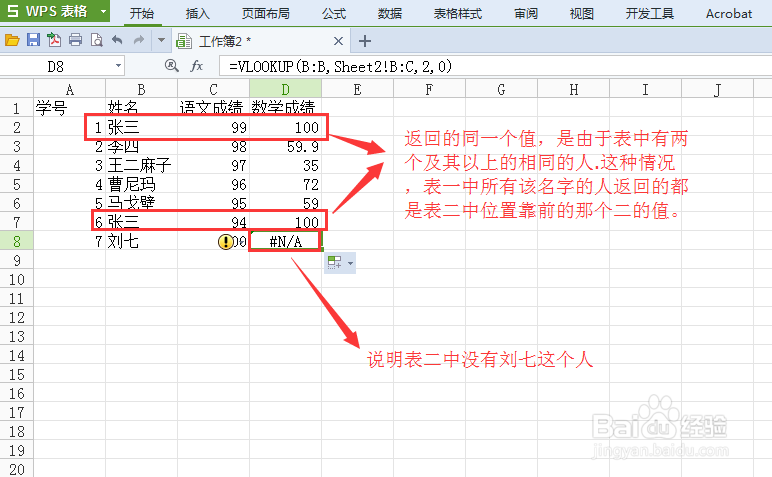The width and height of the screenshot is (772, 477).
Task: Open file with folder icon
Action: pyautogui.click(x=12, y=40)
